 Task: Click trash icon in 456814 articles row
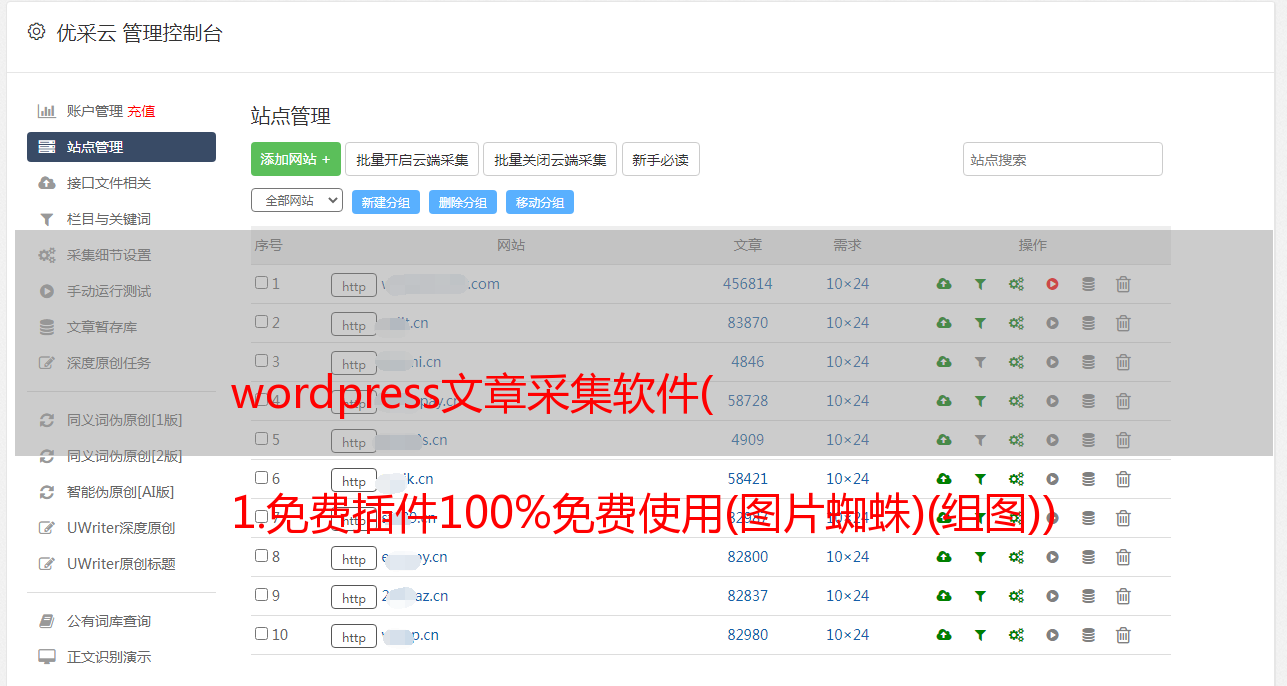tap(1123, 284)
